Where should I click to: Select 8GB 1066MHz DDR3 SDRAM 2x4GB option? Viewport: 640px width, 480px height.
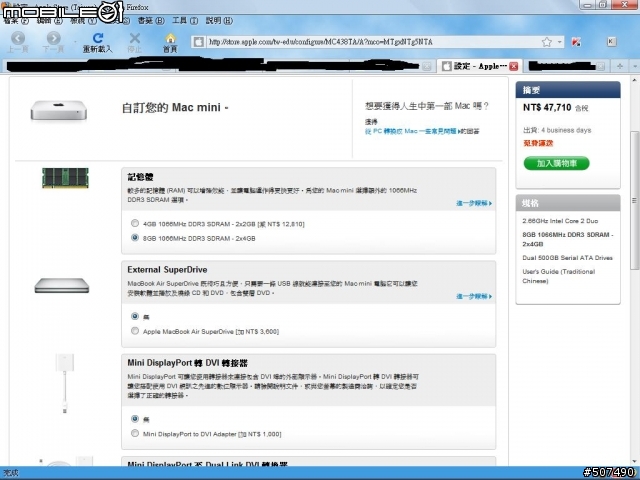pyautogui.click(x=135, y=238)
